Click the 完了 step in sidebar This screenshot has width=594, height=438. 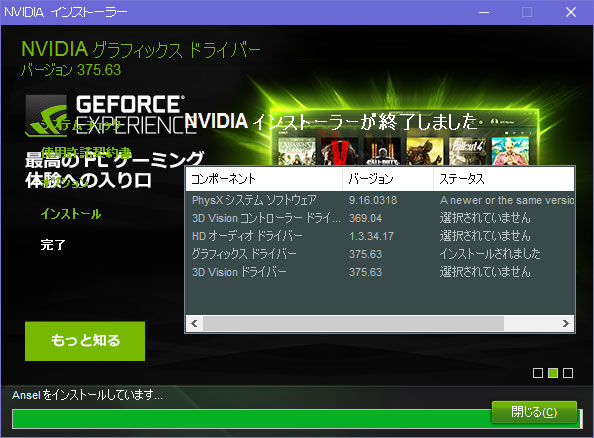[53, 245]
